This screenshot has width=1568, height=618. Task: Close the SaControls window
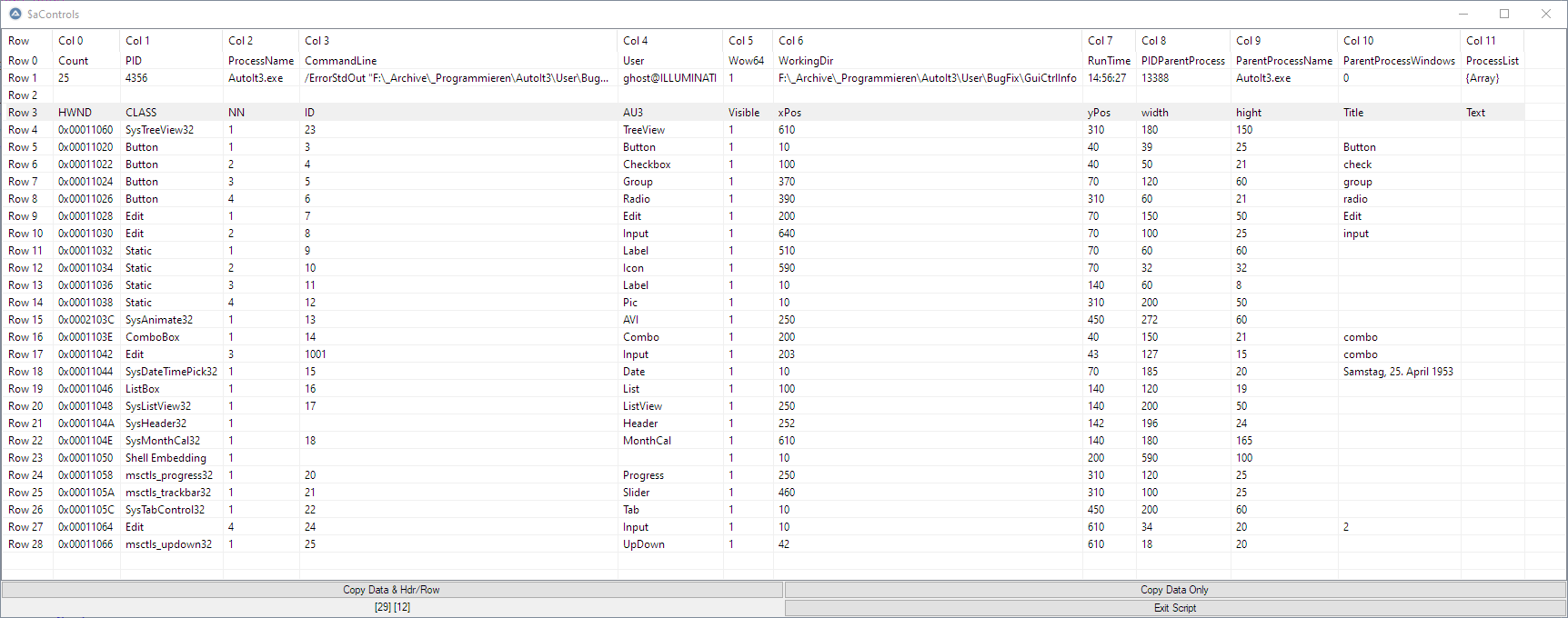1546,14
